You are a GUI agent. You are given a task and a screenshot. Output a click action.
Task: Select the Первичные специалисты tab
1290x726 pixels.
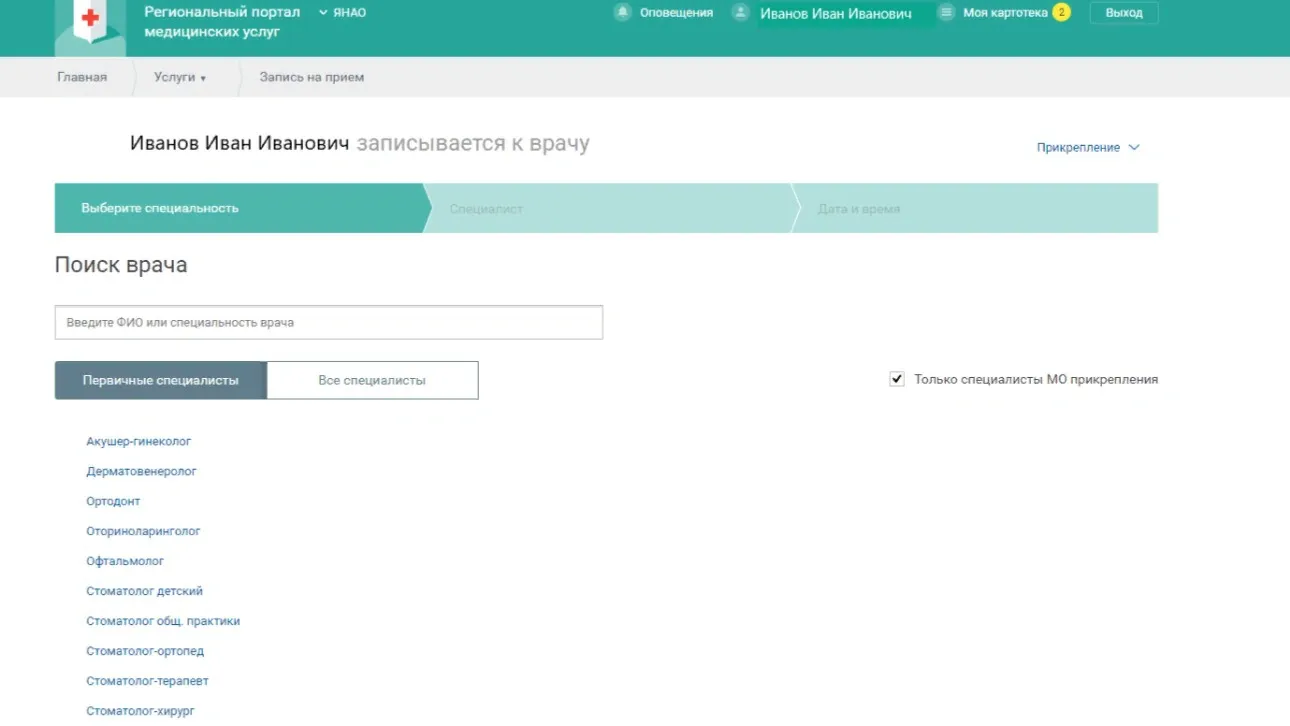click(x=160, y=380)
